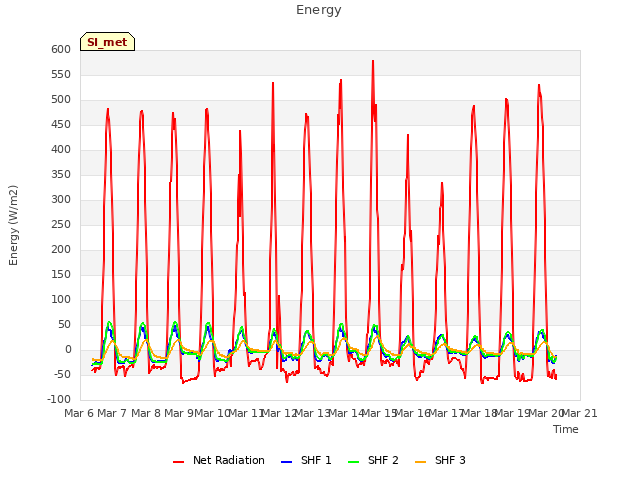Click the Mar 8 x-axis tick label

pyautogui.click(x=146, y=413)
